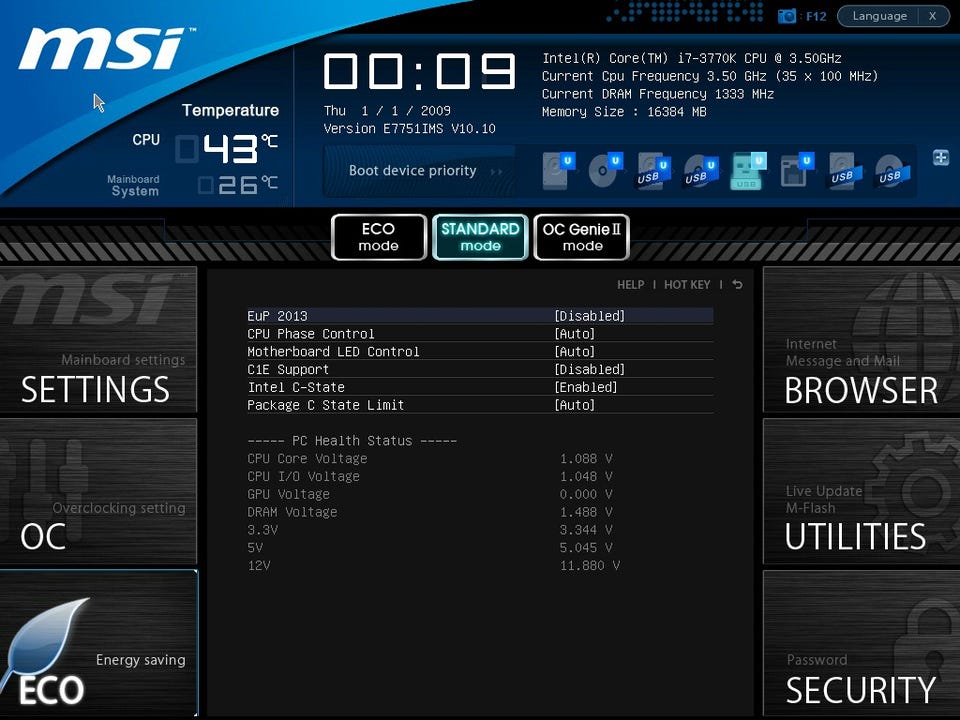Click the Current Cpu Frequency 3.50 GHz text
The width and height of the screenshot is (960, 720).
coord(710,77)
